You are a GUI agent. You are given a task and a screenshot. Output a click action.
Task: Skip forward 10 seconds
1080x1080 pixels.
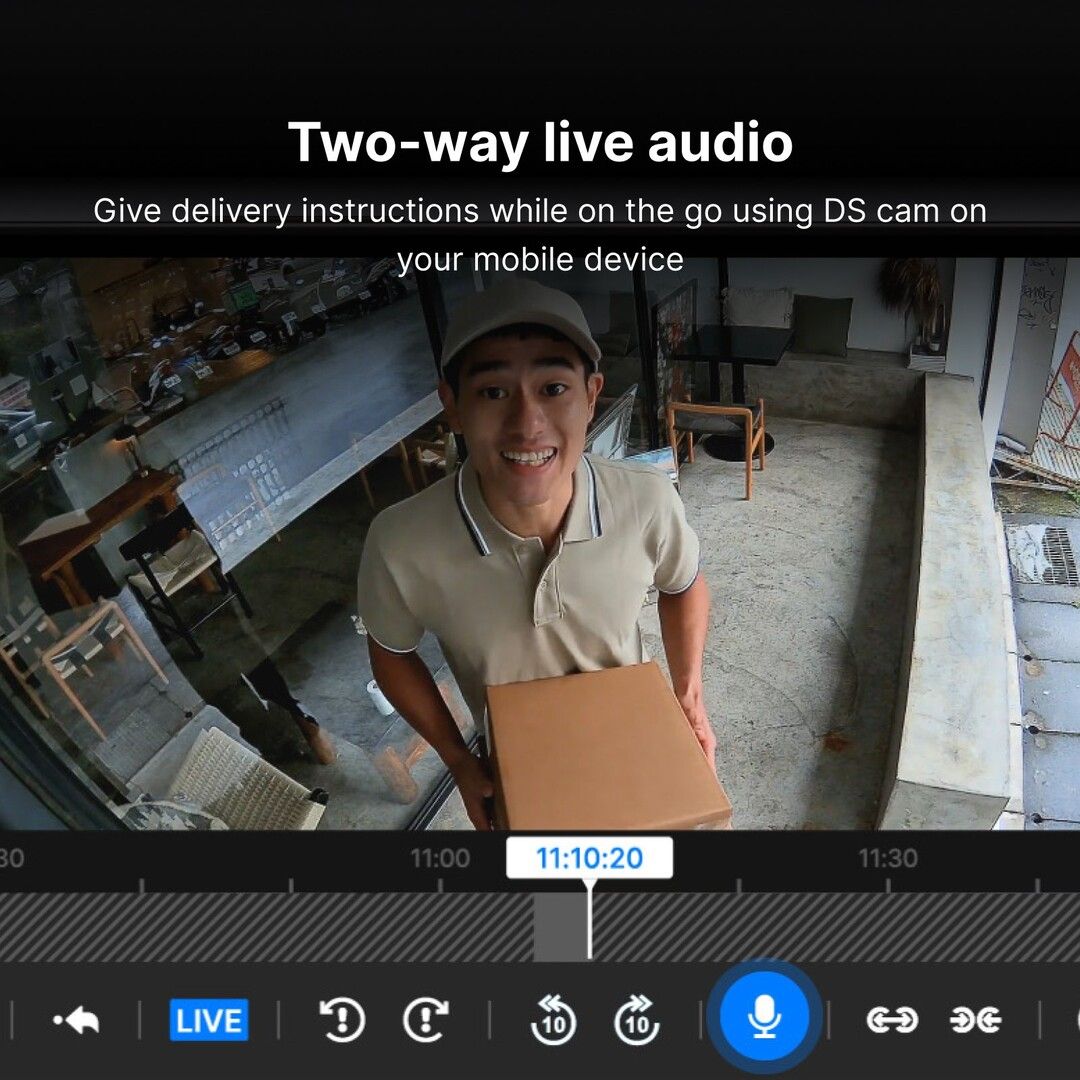coord(637,1020)
